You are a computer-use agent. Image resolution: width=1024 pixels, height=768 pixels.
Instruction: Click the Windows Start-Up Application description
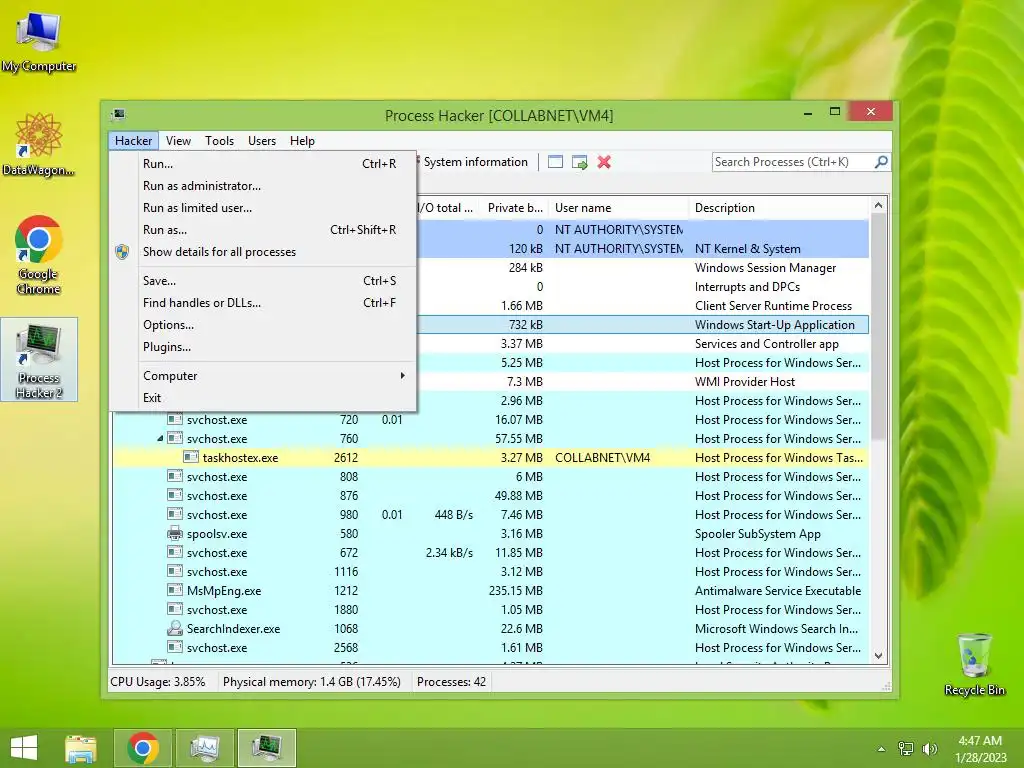click(x=775, y=325)
